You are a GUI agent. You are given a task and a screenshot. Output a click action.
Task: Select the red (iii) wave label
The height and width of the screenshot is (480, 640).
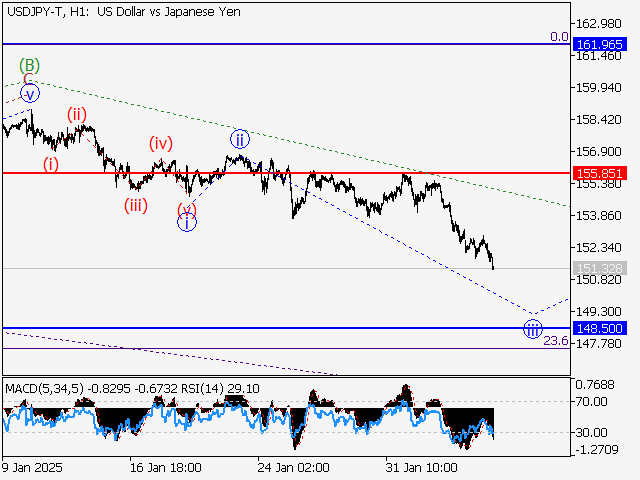pos(137,205)
